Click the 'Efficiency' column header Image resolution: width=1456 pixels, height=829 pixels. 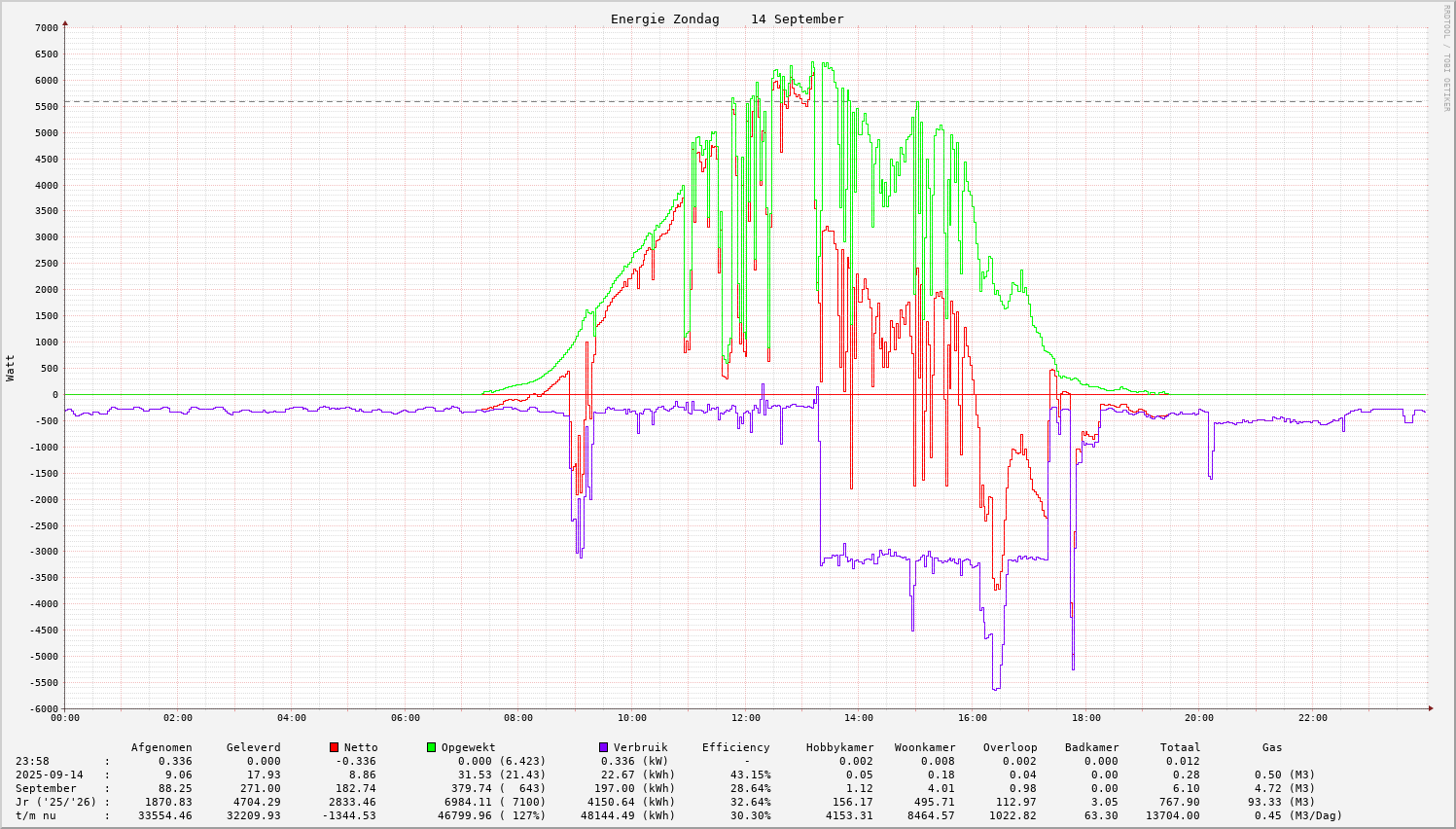pyautogui.click(x=735, y=747)
